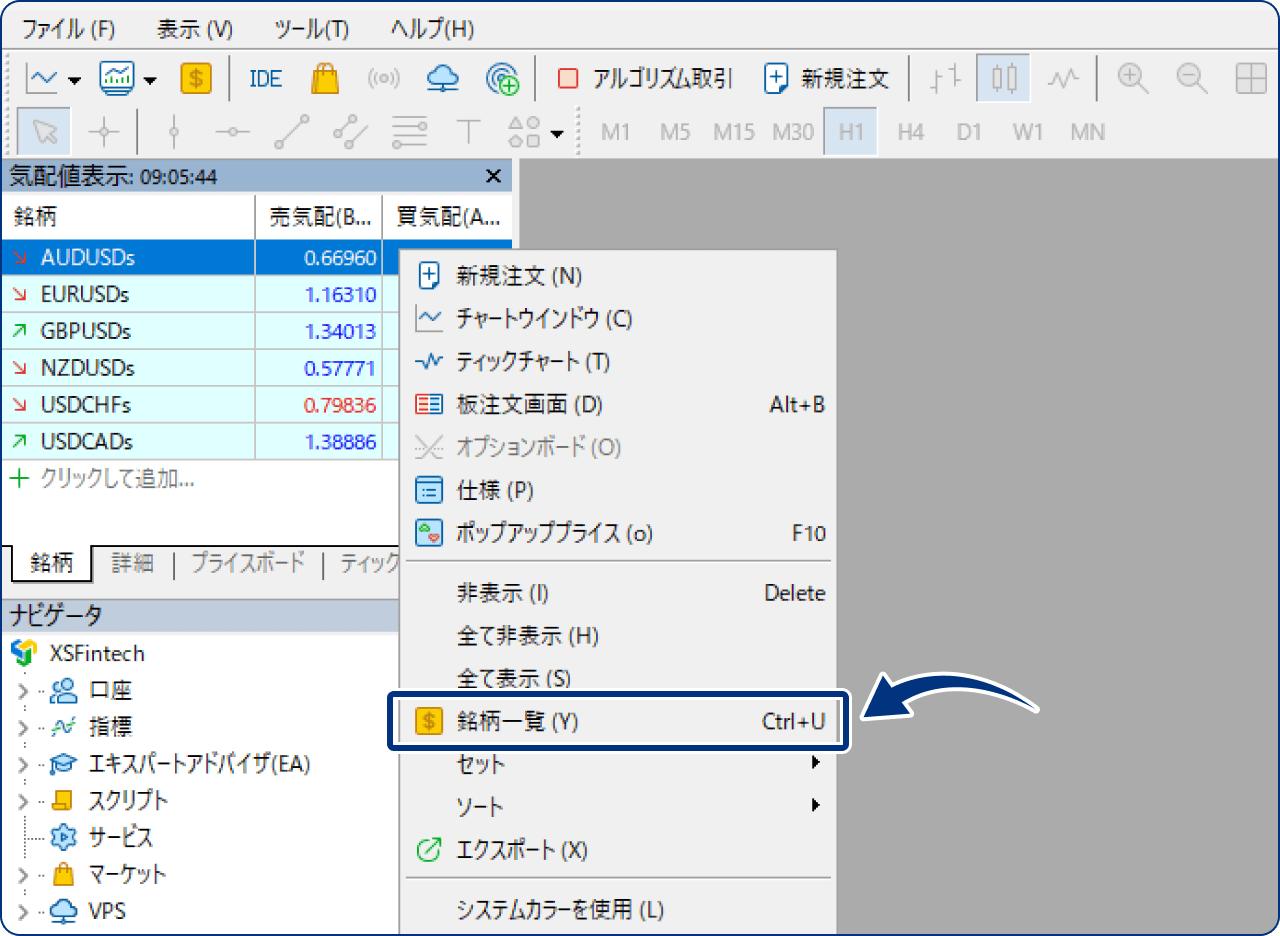Switch to the 詳細 tab

tap(134, 563)
